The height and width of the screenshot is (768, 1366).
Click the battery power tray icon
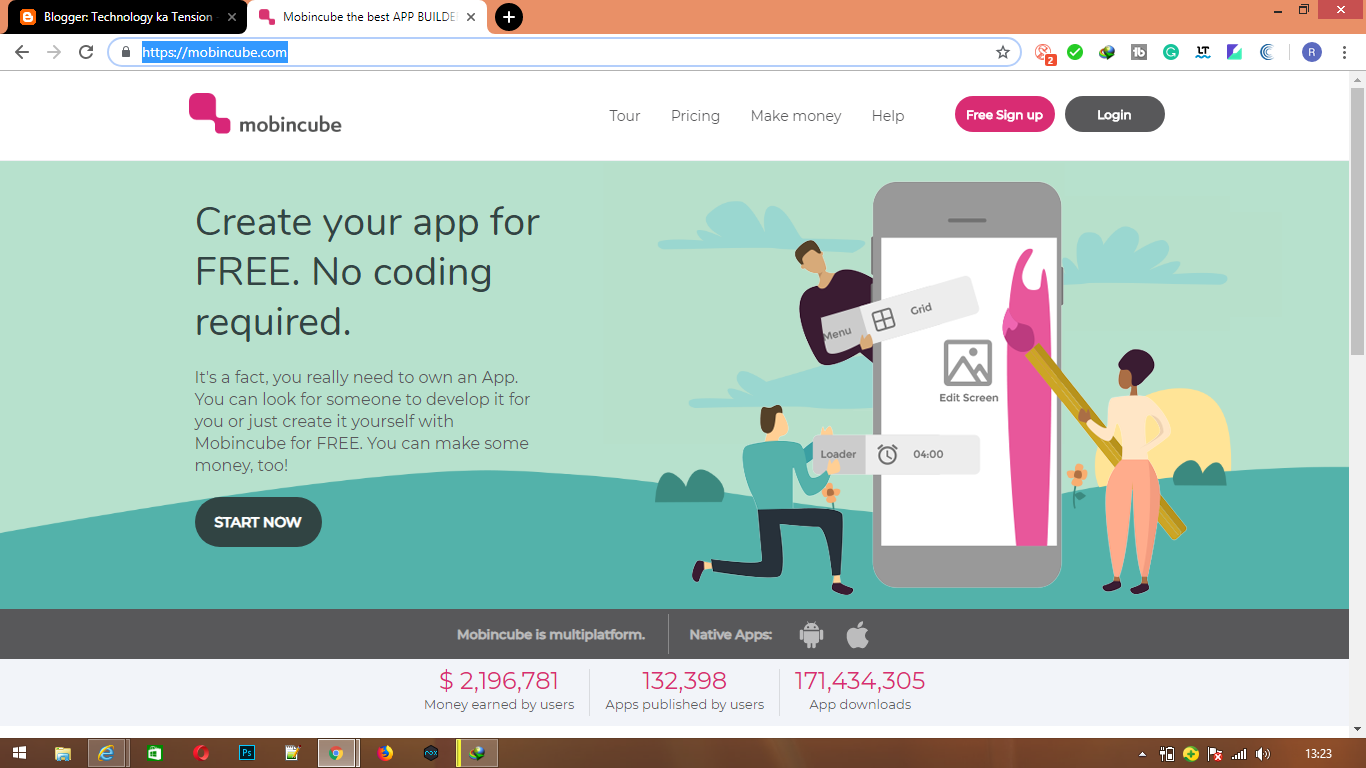tap(1167, 754)
